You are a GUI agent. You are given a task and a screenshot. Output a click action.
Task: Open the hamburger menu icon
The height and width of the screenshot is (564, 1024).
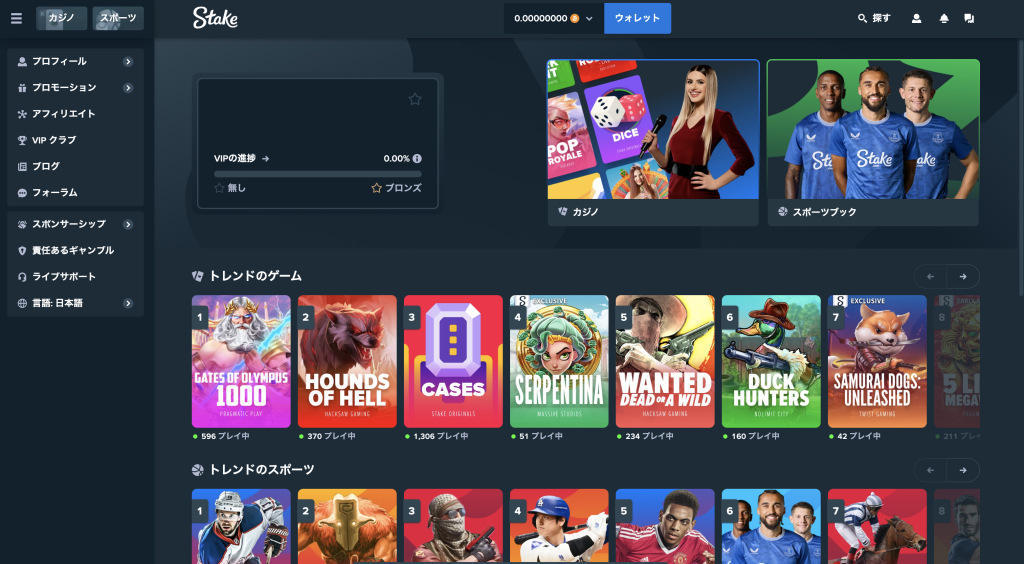click(x=16, y=18)
